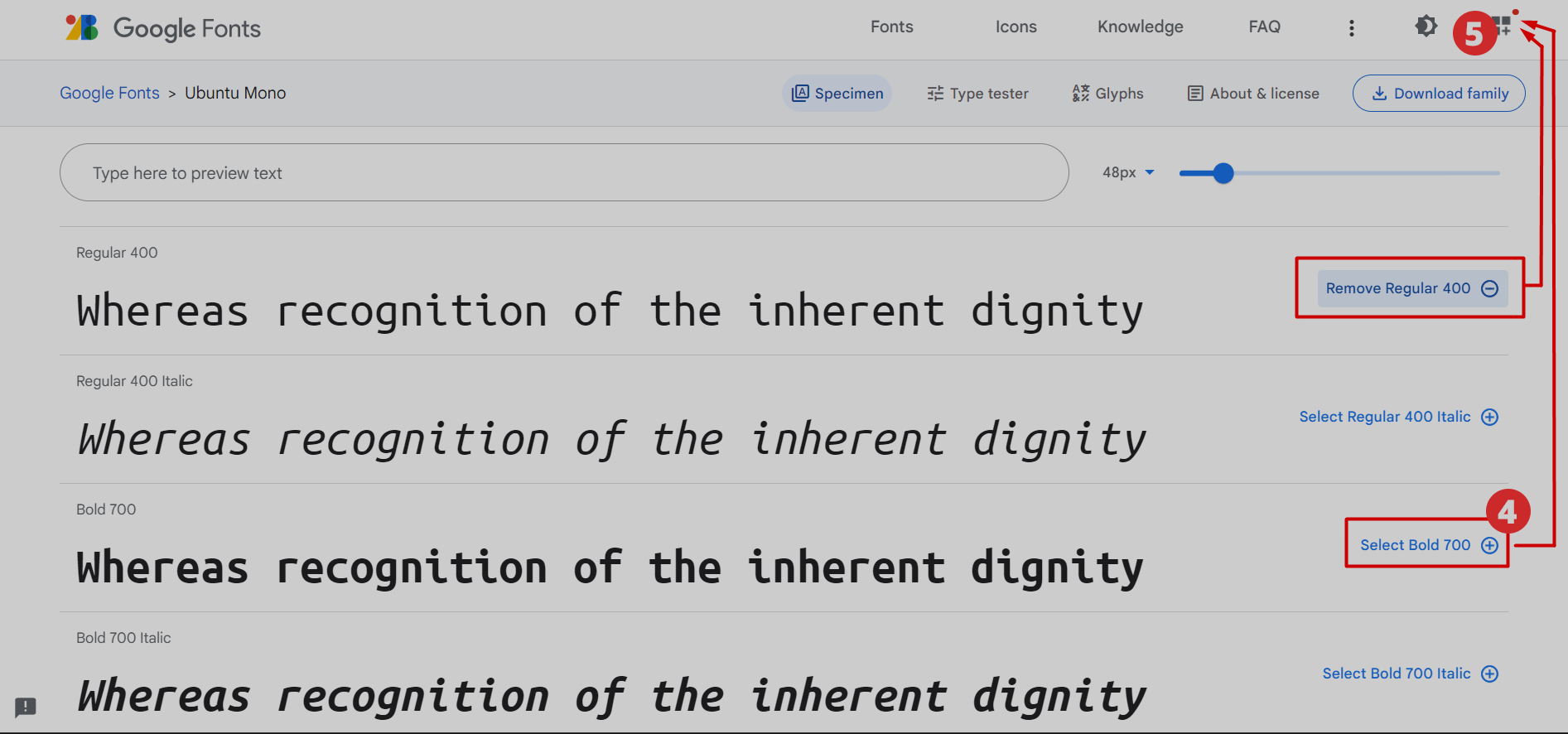Click the Specimen tab icon
The image size is (1568, 734).
[800, 94]
